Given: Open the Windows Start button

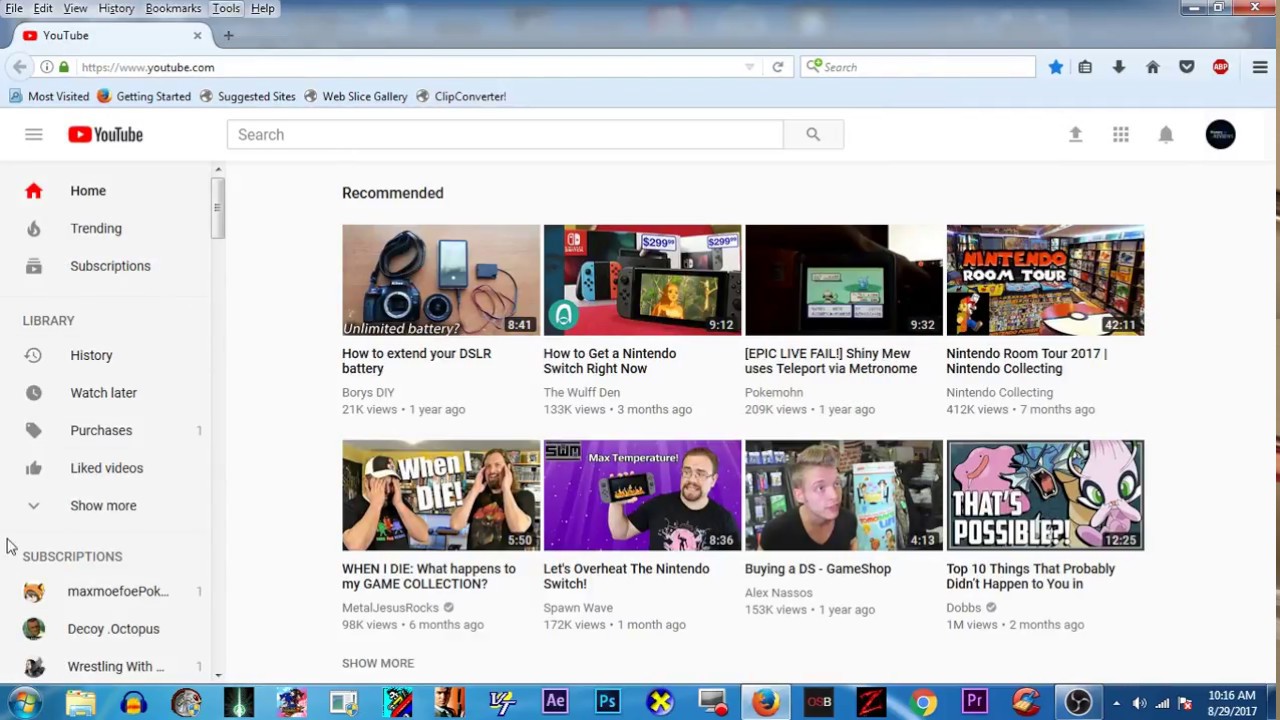Looking at the screenshot, I should [x=24, y=702].
